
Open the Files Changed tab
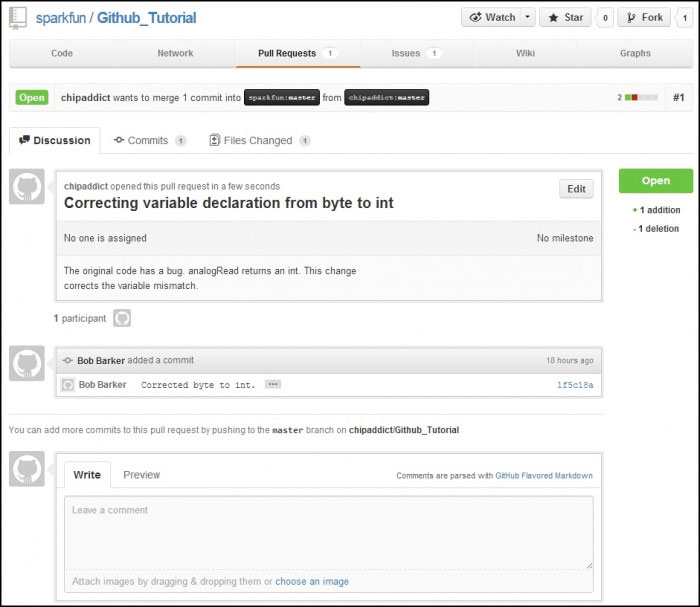(x=257, y=141)
